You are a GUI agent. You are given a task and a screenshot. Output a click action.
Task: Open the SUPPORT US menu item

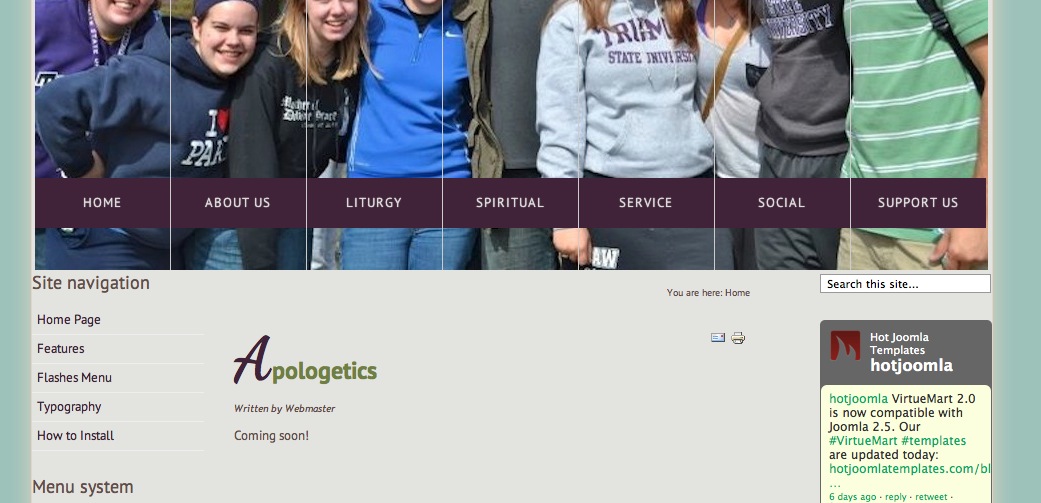[x=918, y=203]
